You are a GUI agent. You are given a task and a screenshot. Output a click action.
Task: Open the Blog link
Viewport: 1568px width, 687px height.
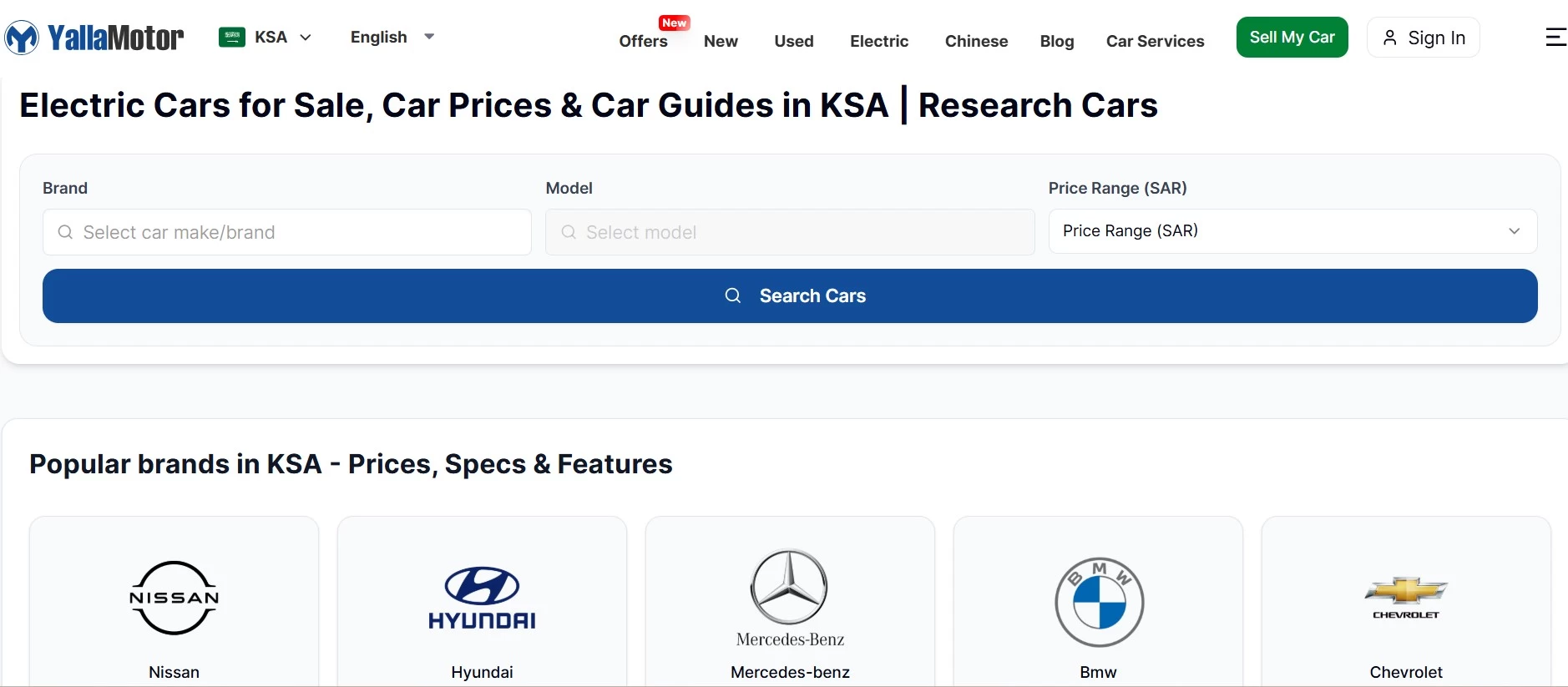pos(1056,41)
